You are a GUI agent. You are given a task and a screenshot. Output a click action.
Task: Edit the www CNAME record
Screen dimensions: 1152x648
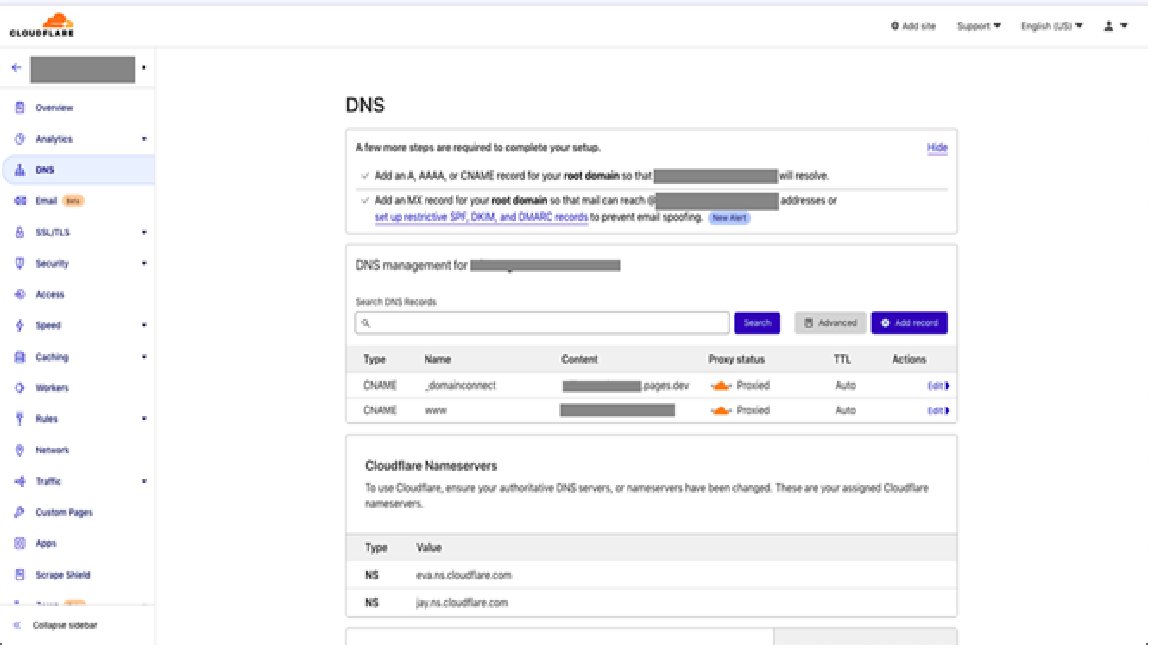(938, 411)
